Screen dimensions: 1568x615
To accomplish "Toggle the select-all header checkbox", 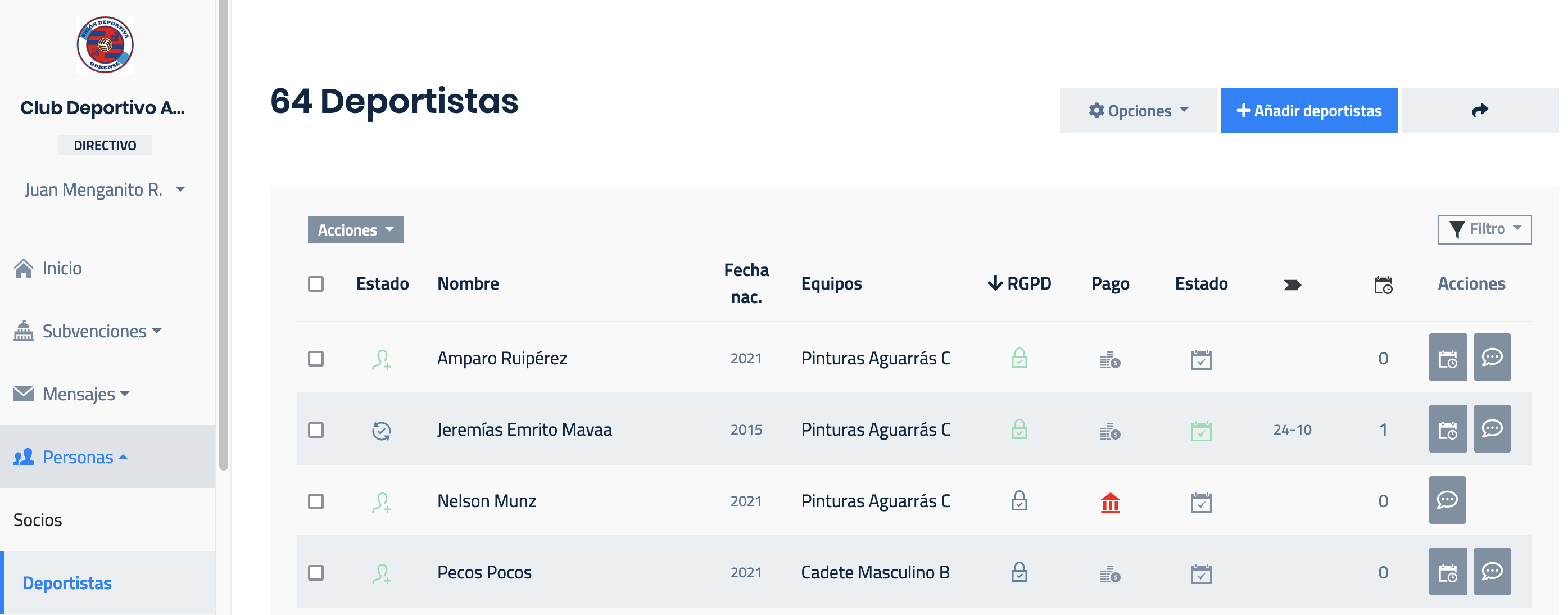I will tap(316, 284).
